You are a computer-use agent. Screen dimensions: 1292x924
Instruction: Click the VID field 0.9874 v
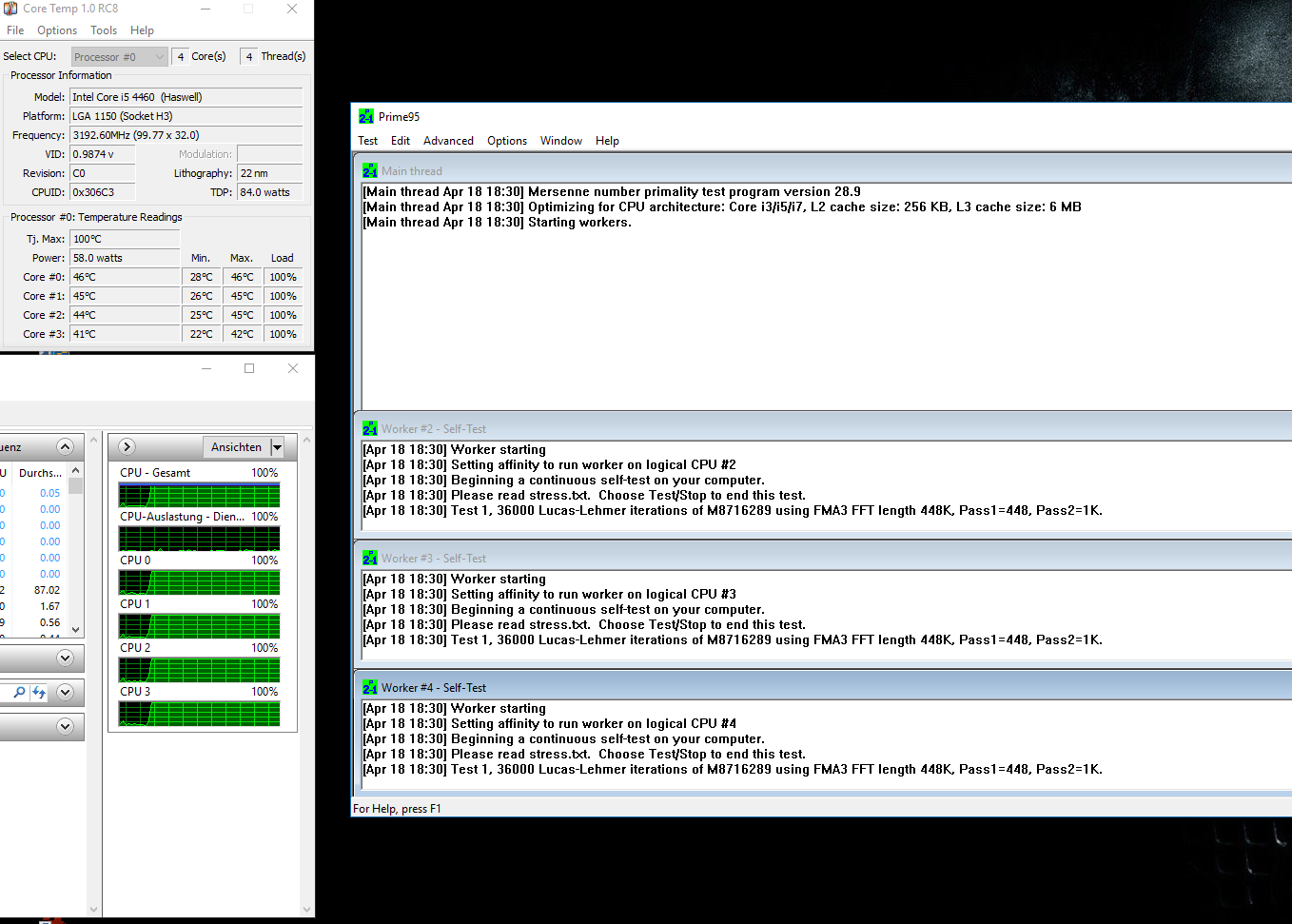click(103, 154)
